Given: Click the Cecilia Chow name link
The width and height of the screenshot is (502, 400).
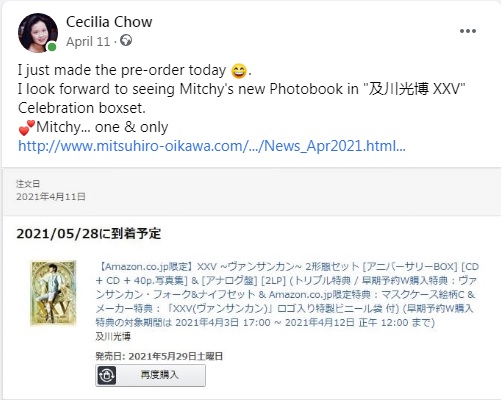Looking at the screenshot, I should (x=109, y=22).
